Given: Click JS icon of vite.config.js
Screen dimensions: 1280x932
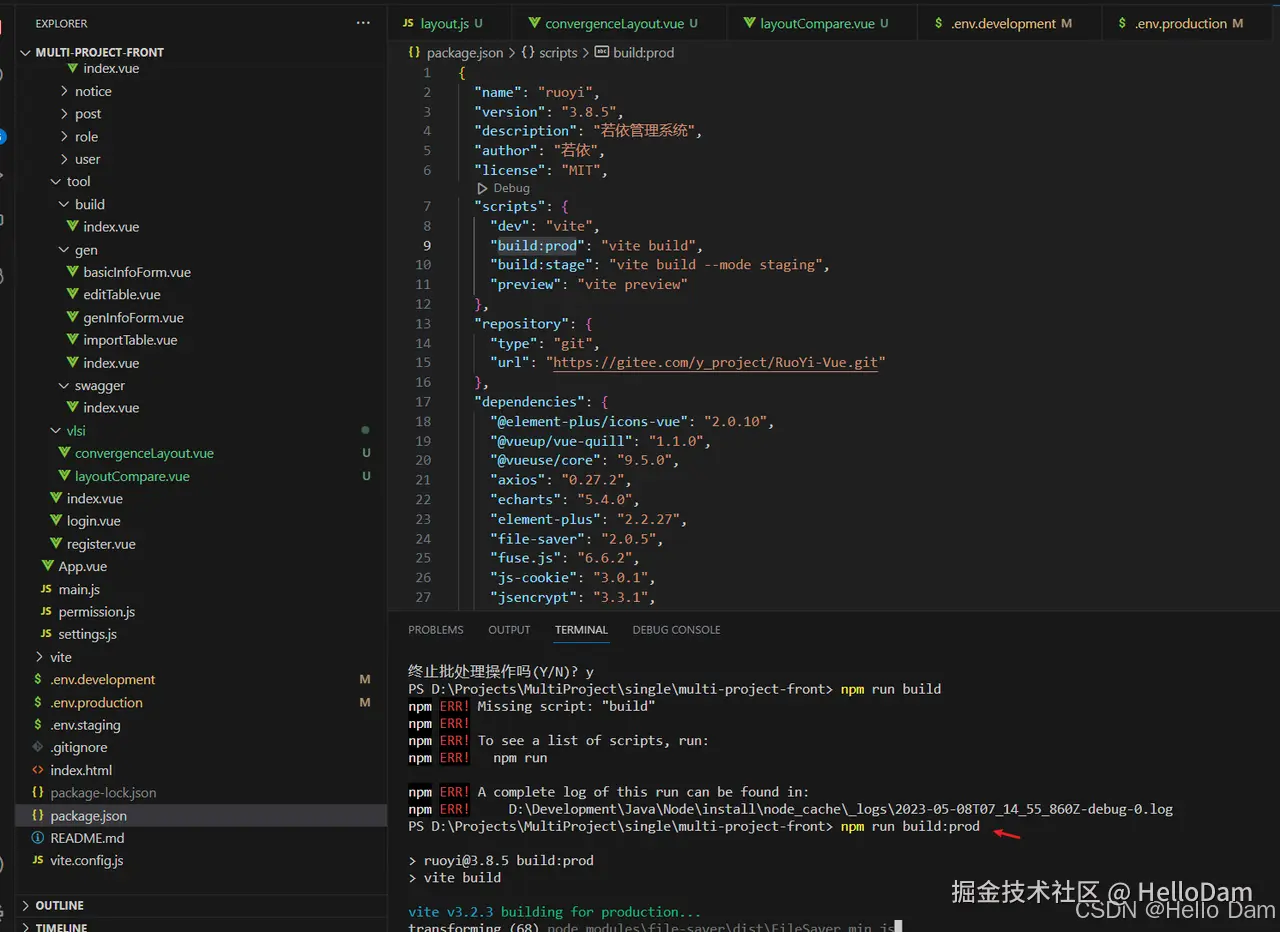Looking at the screenshot, I should pyautogui.click(x=38, y=860).
